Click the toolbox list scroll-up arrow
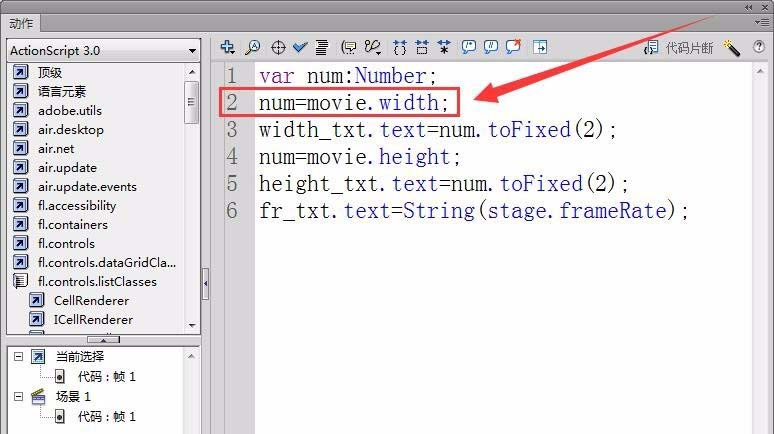Viewport: 774px width, 434px height. 192,72
